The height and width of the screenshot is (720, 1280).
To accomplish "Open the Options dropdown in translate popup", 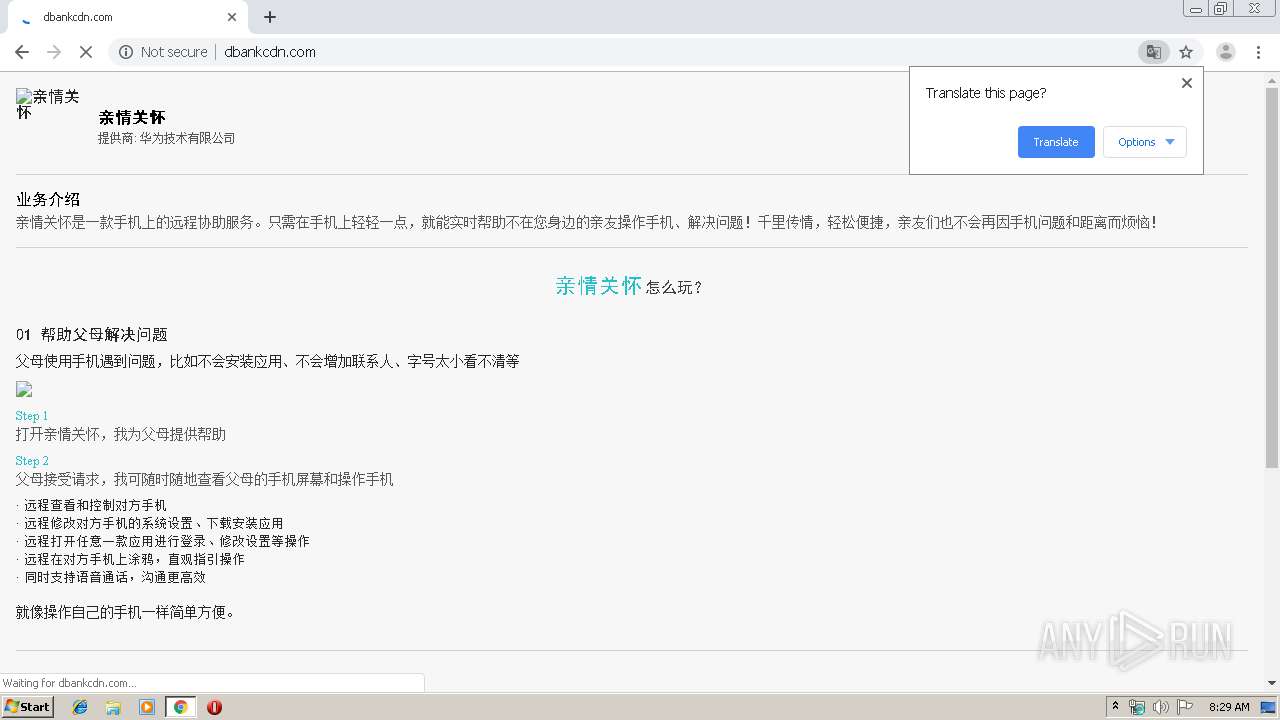I will 1145,142.
